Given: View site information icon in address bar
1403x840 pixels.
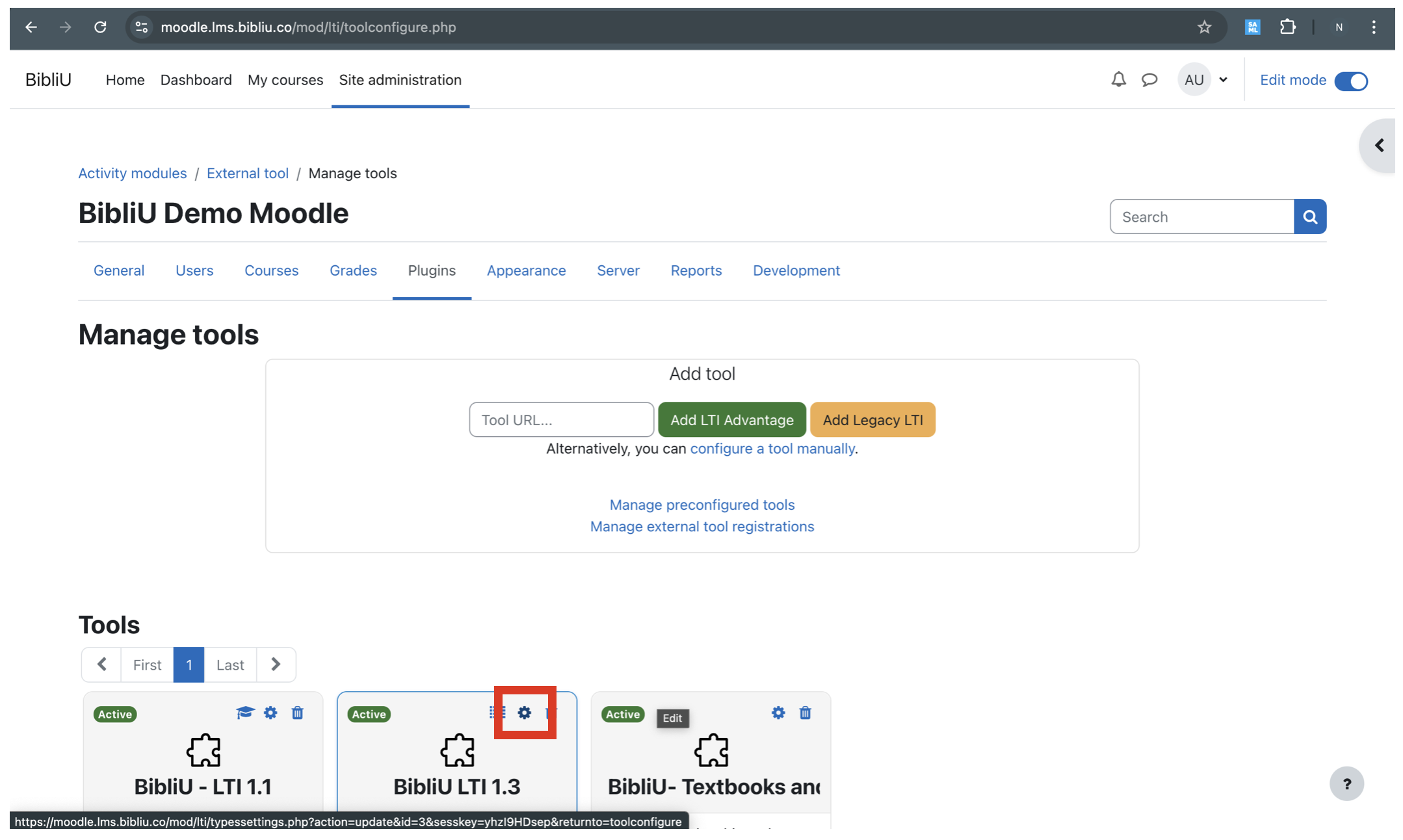Looking at the screenshot, I should click(x=141, y=27).
